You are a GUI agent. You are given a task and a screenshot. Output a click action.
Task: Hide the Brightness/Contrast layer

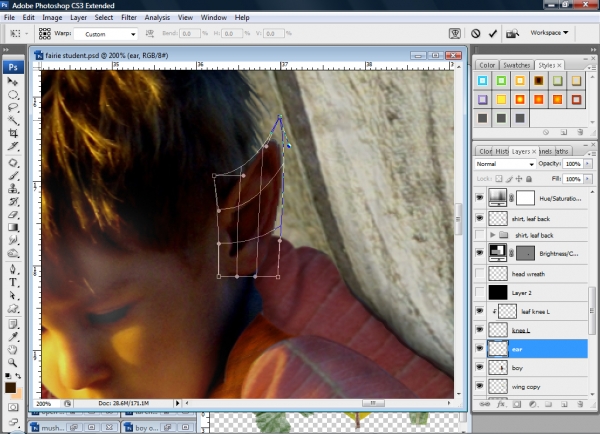(479, 253)
